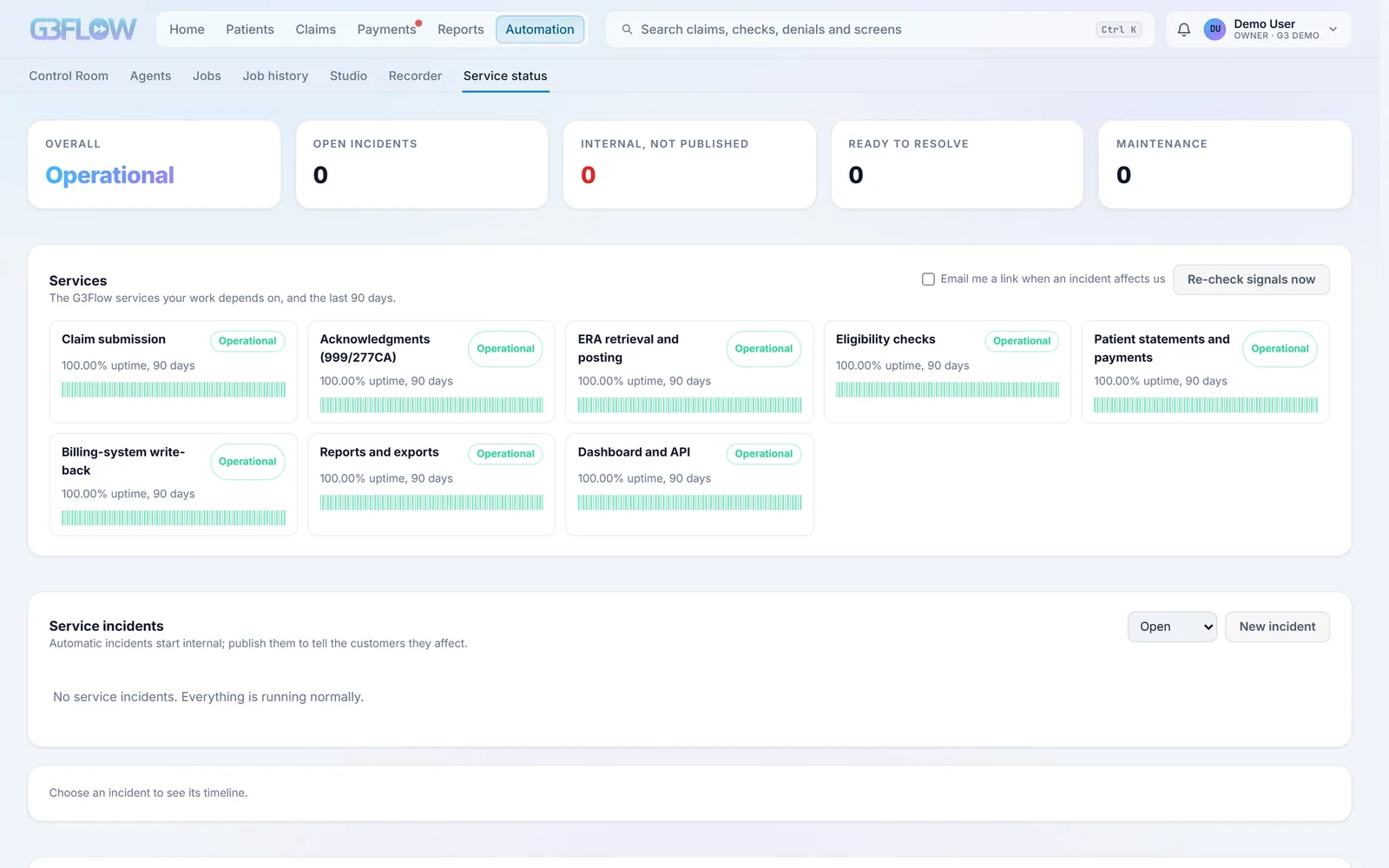The image size is (1389, 868).
Task: Click the G3Flow logo
Action: coord(83,30)
